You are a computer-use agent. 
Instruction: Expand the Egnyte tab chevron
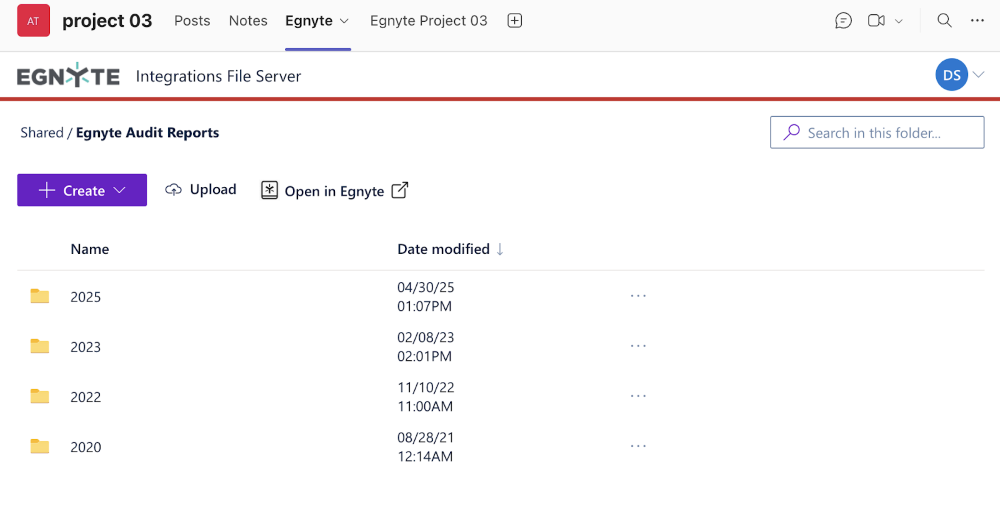(344, 21)
